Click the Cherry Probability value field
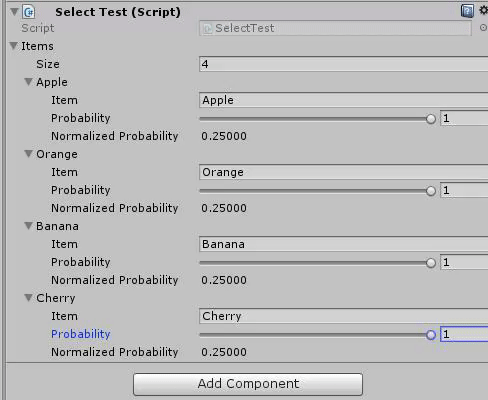Image resolution: width=488 pixels, height=400 pixels. pos(464,334)
